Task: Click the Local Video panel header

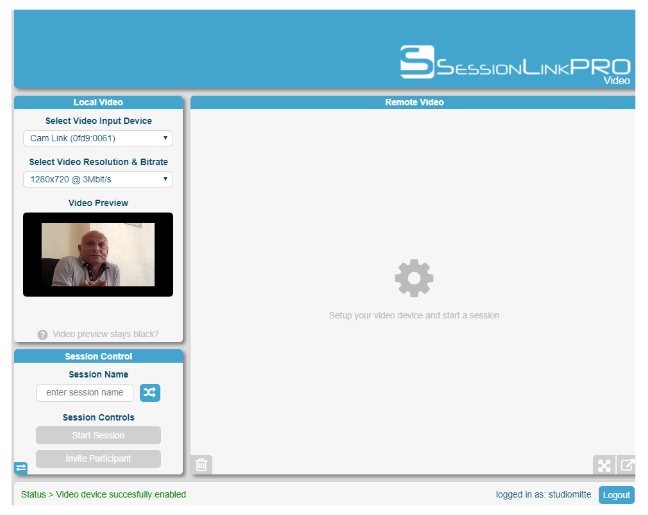Action: [x=98, y=102]
